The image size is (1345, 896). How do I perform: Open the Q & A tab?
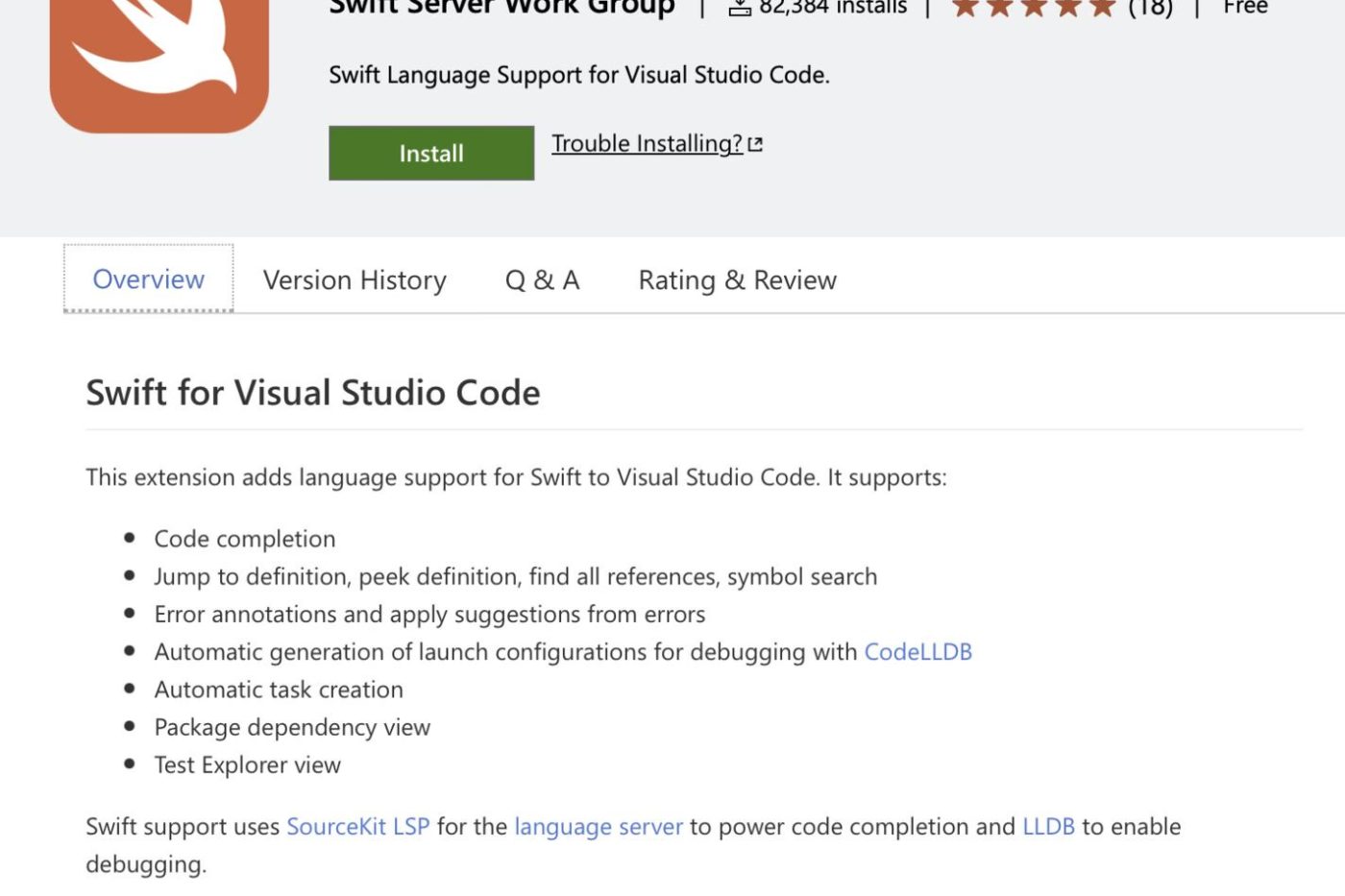[542, 279]
